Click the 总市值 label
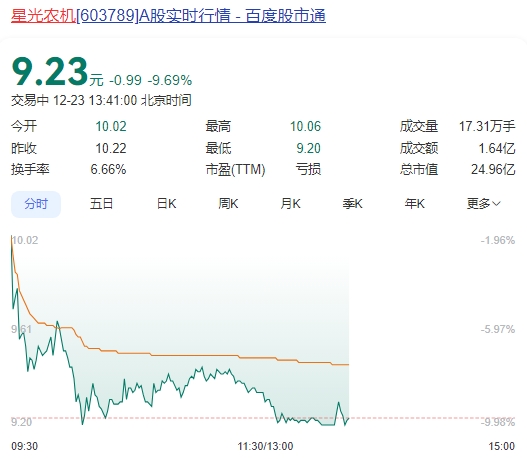The height and width of the screenshot is (459, 527). click(x=419, y=169)
